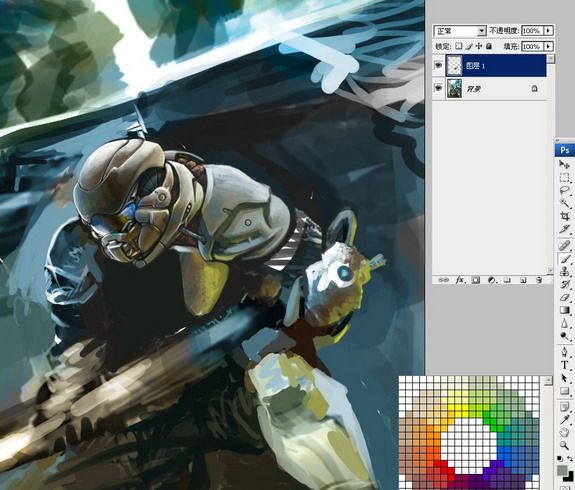Select the Crop tool
Screen dimensions: 575x490
564,216
